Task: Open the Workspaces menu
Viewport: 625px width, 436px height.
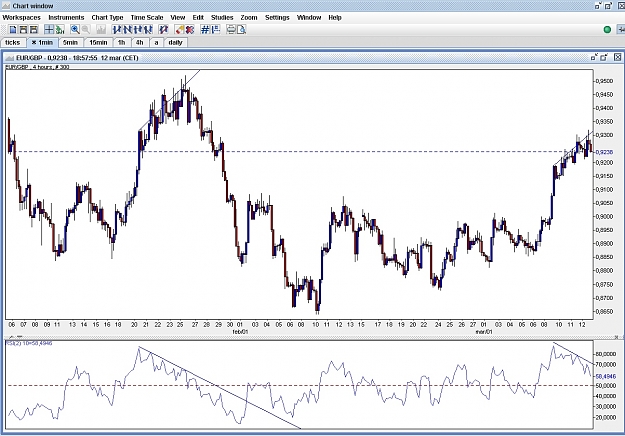Action: (22, 18)
